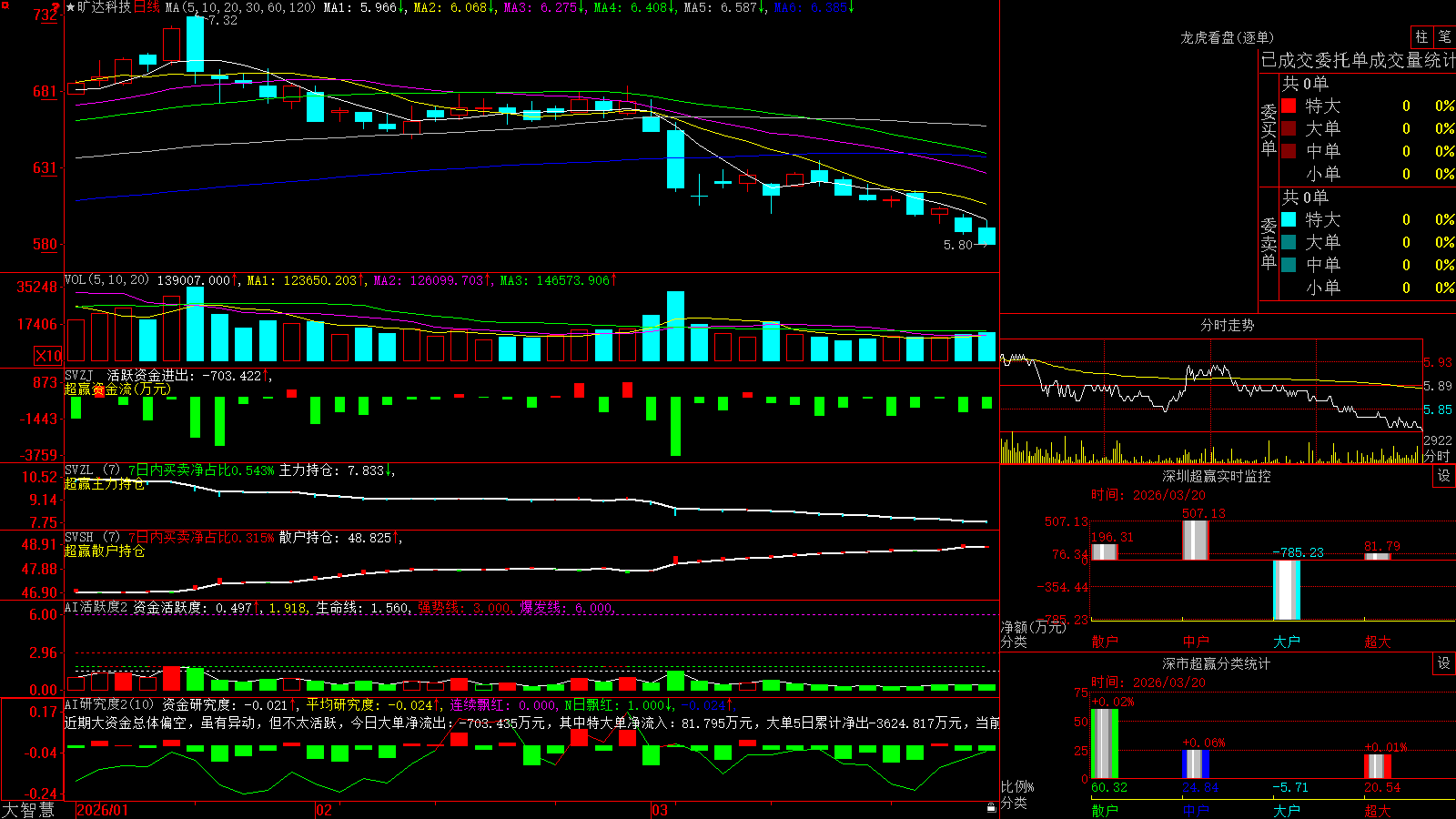Click the 732 price axis label
The width and height of the screenshot is (1456, 819).
45,15
